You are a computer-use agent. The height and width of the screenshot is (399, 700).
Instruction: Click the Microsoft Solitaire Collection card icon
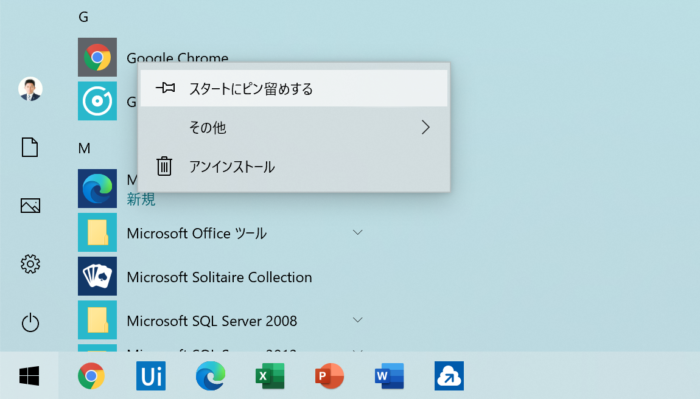(x=97, y=276)
